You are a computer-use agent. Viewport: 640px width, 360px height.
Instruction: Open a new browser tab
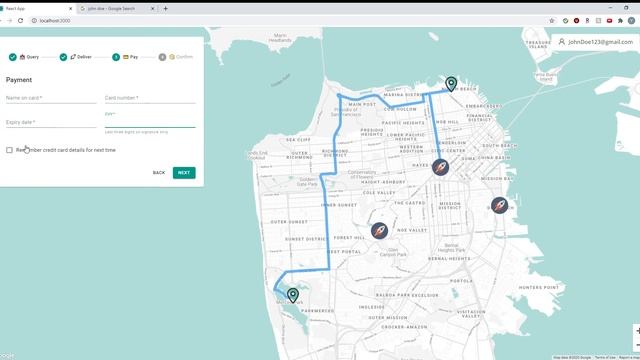pos(166,9)
